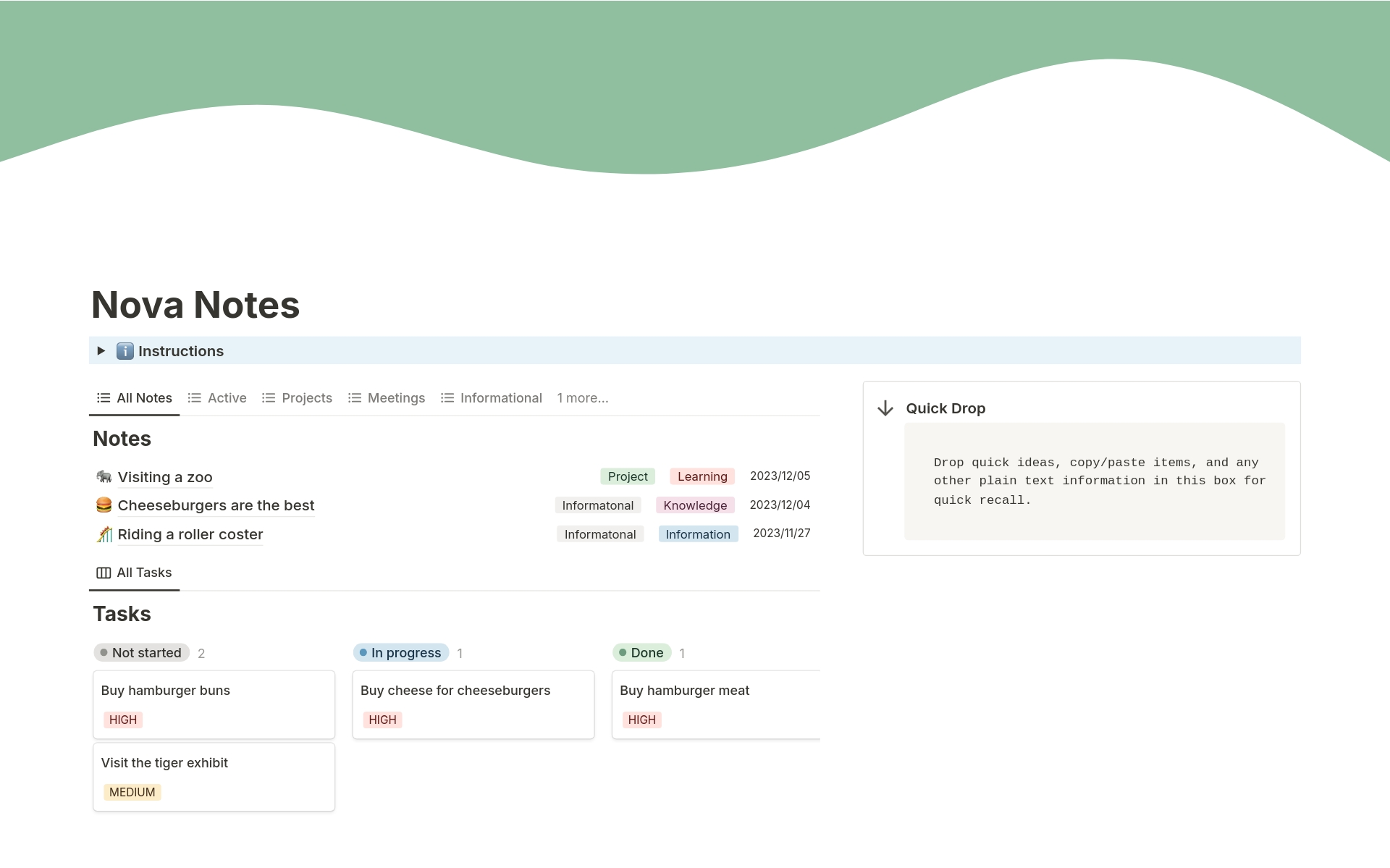The image size is (1390, 868).
Task: Expand the Instructions section
Action: (x=101, y=350)
